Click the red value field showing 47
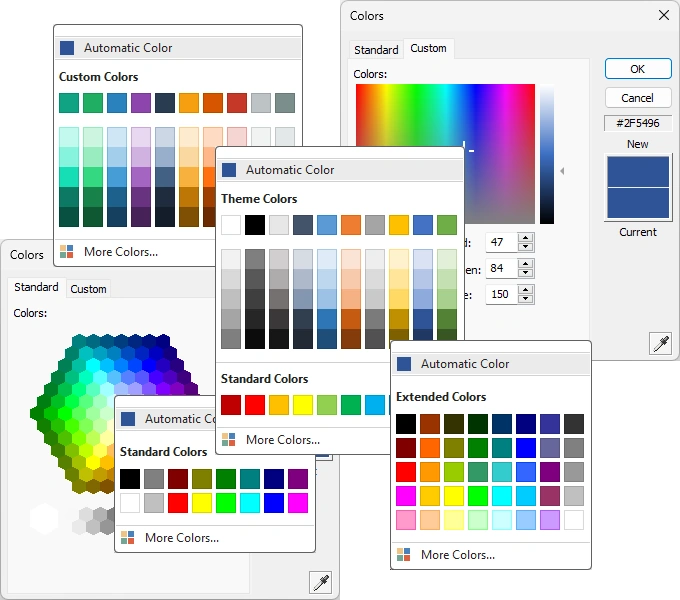Screen dimensions: 680x600 501,242
